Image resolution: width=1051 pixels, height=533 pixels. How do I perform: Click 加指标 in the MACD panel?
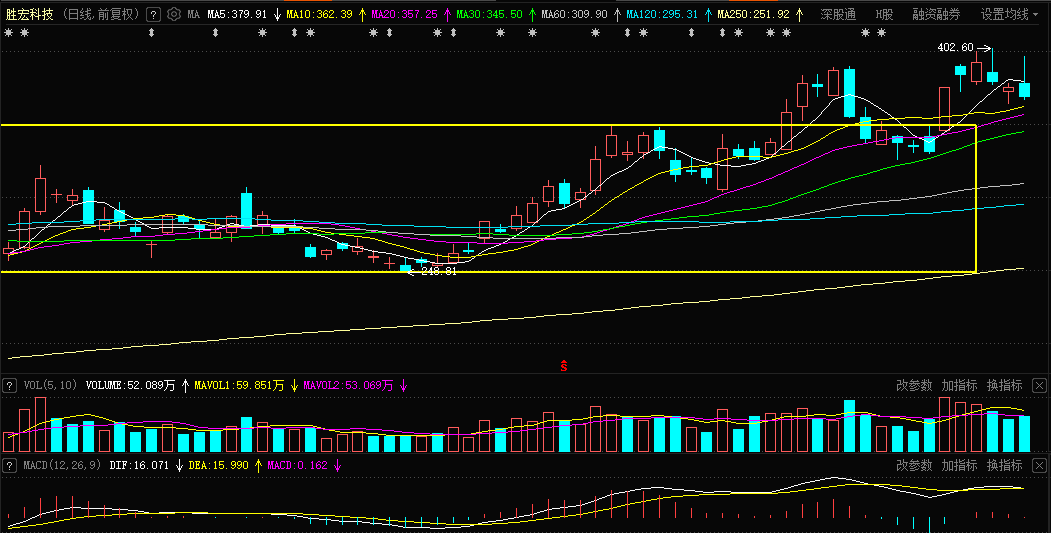959,465
